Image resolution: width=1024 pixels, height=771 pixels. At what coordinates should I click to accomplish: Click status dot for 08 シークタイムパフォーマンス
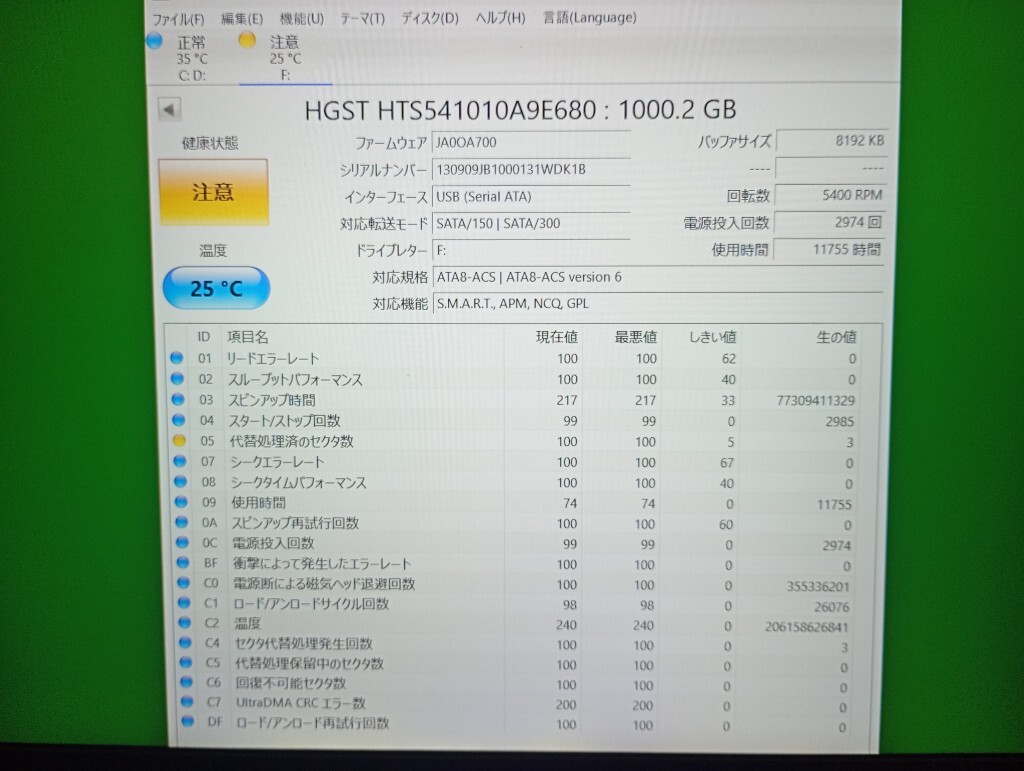pyautogui.click(x=180, y=481)
